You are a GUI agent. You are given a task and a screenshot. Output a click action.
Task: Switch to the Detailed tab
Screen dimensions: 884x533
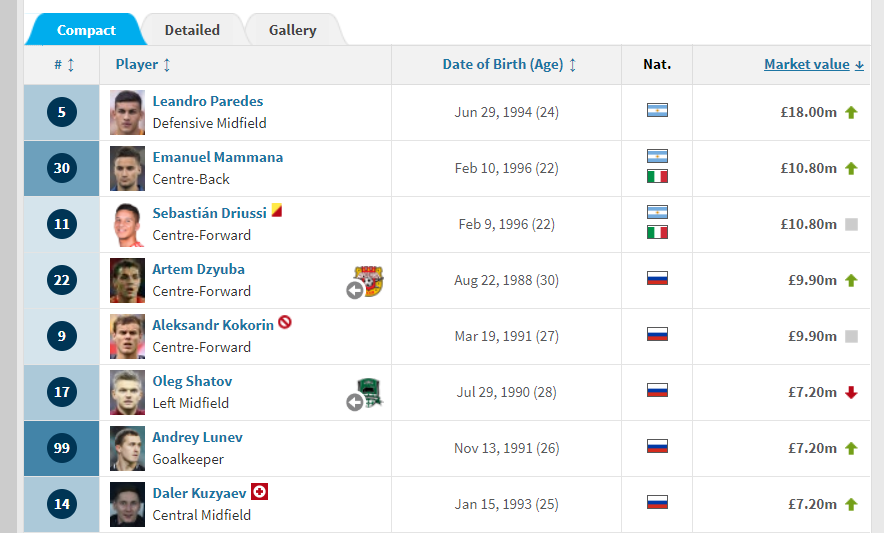coord(192,30)
